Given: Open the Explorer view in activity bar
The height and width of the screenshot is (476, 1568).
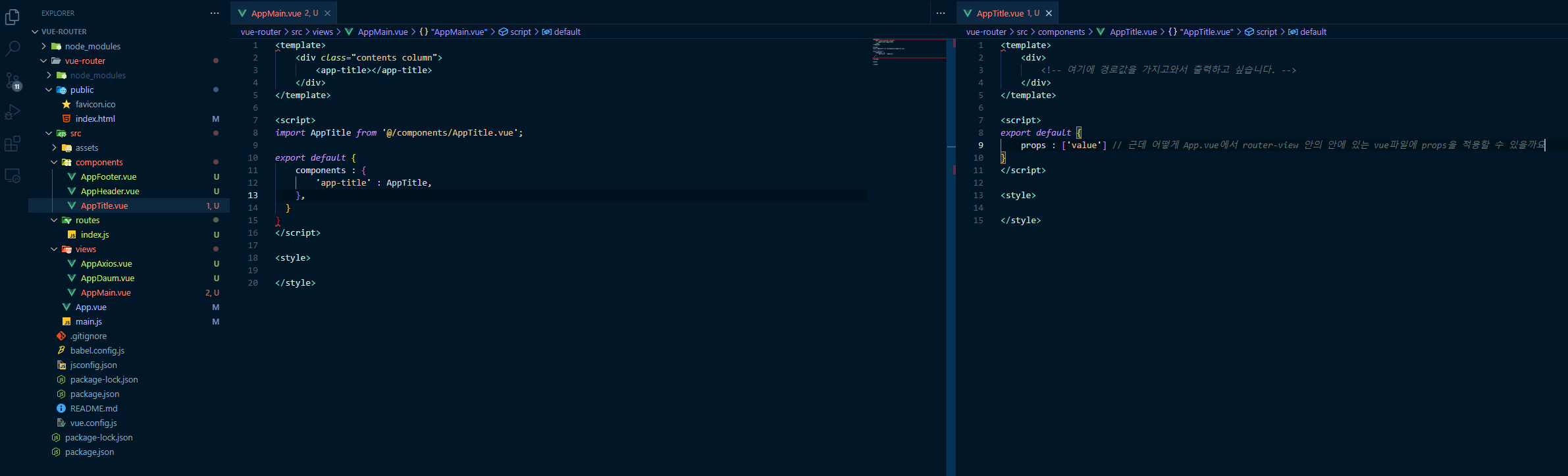Looking at the screenshot, I should click(x=12, y=16).
